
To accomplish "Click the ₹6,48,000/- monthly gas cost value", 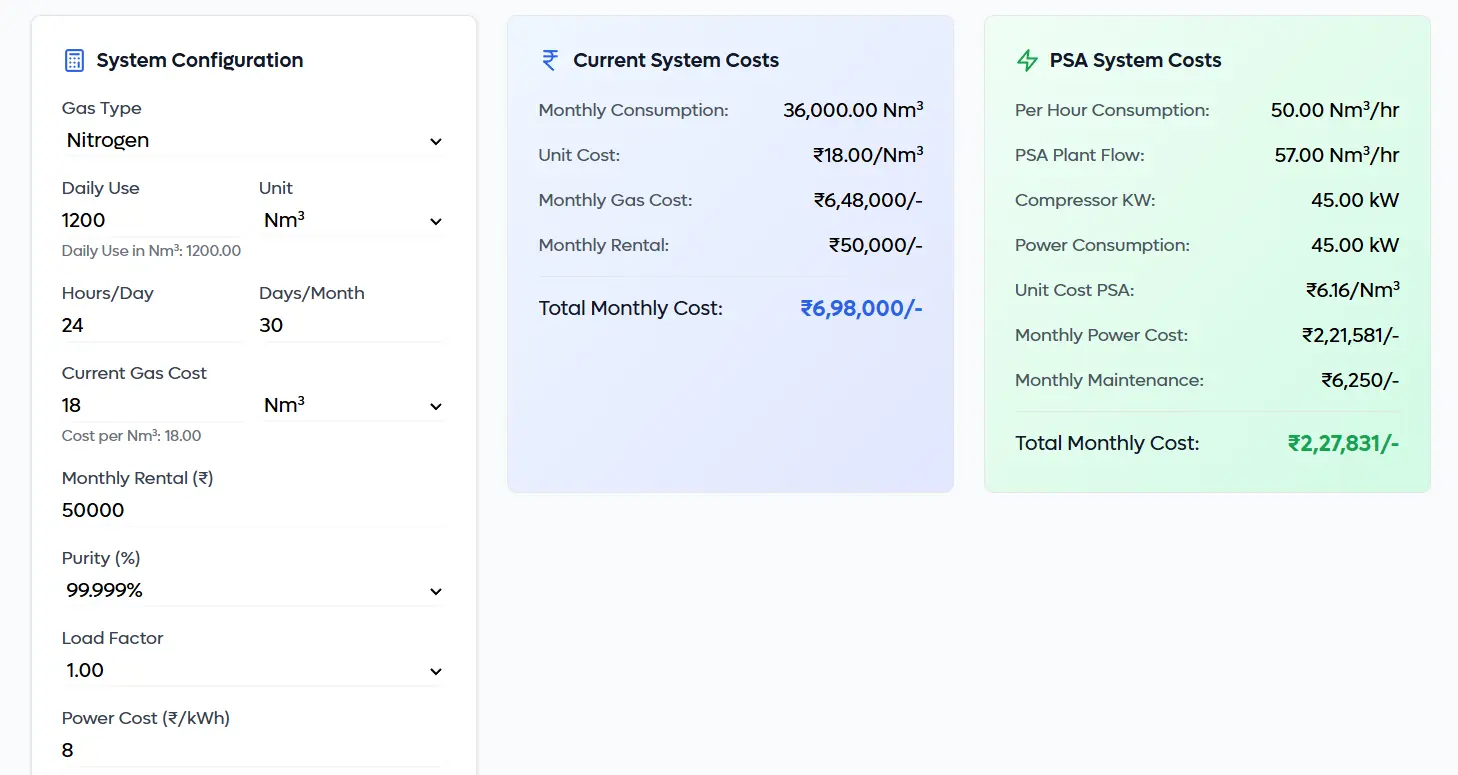I will (868, 200).
